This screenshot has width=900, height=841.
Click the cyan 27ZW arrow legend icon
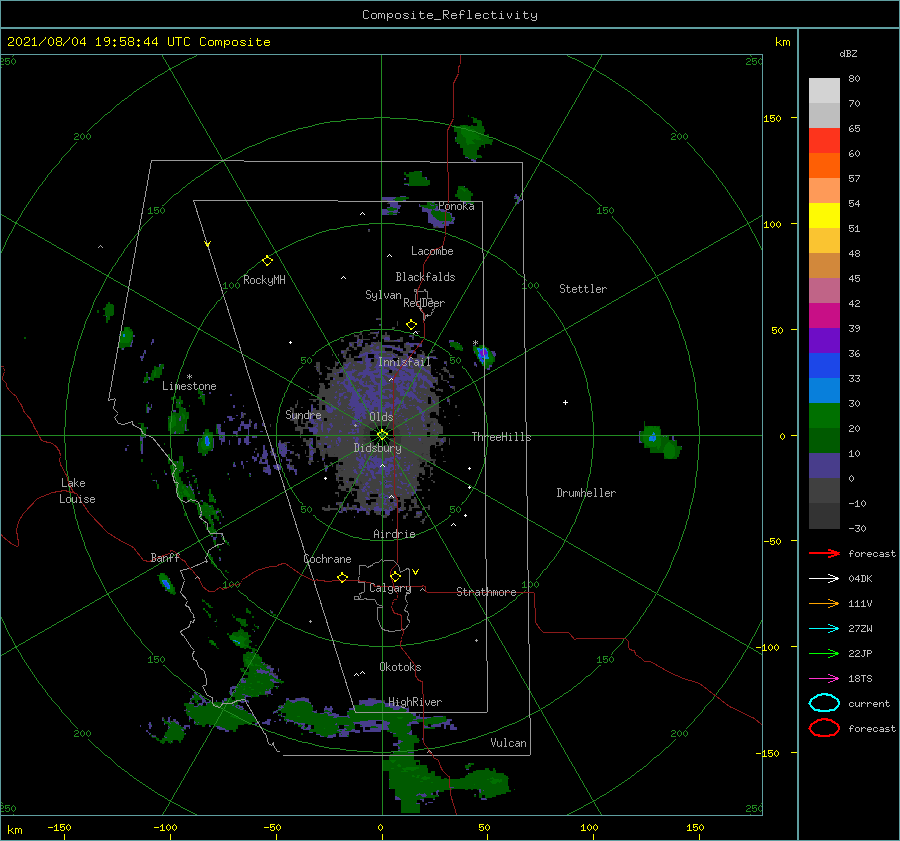824,629
